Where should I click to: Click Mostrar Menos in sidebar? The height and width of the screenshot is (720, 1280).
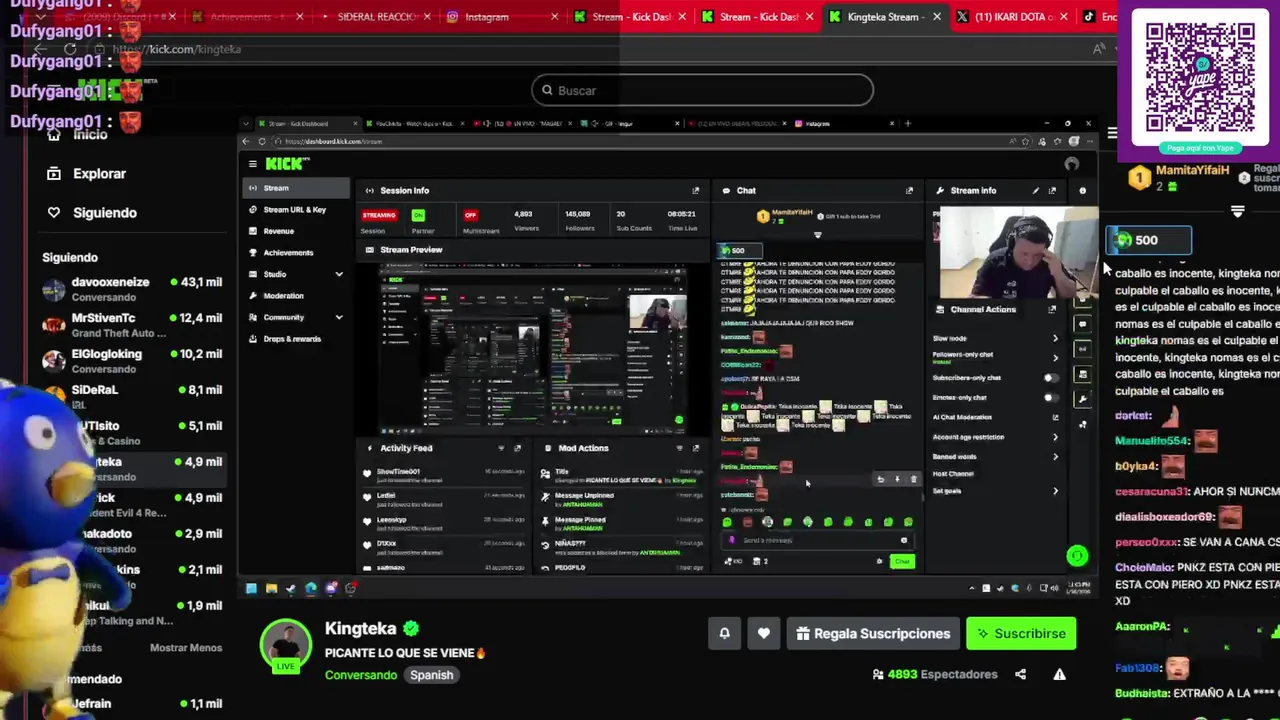(186, 648)
